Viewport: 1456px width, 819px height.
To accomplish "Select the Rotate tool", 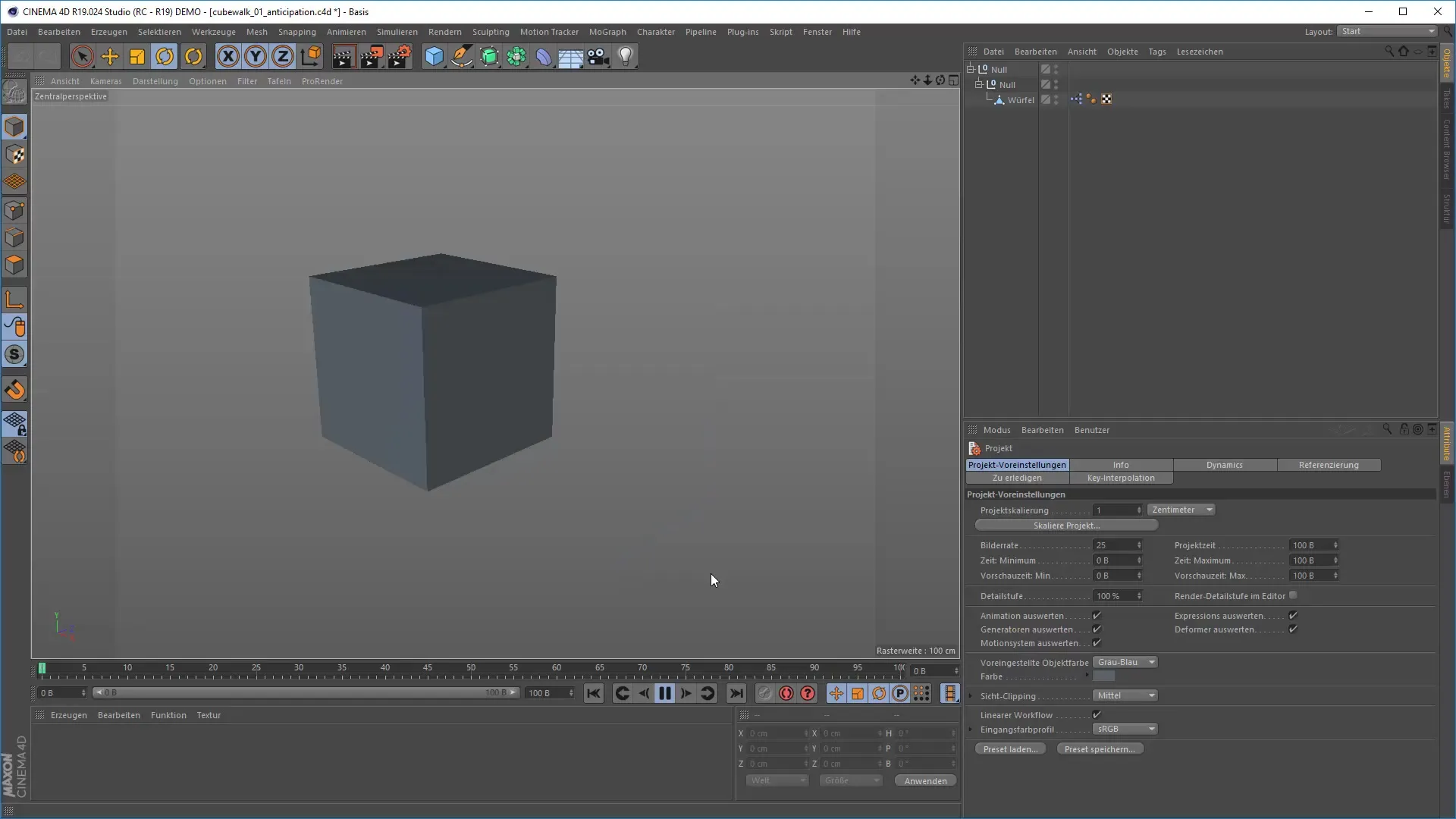I will click(x=165, y=56).
